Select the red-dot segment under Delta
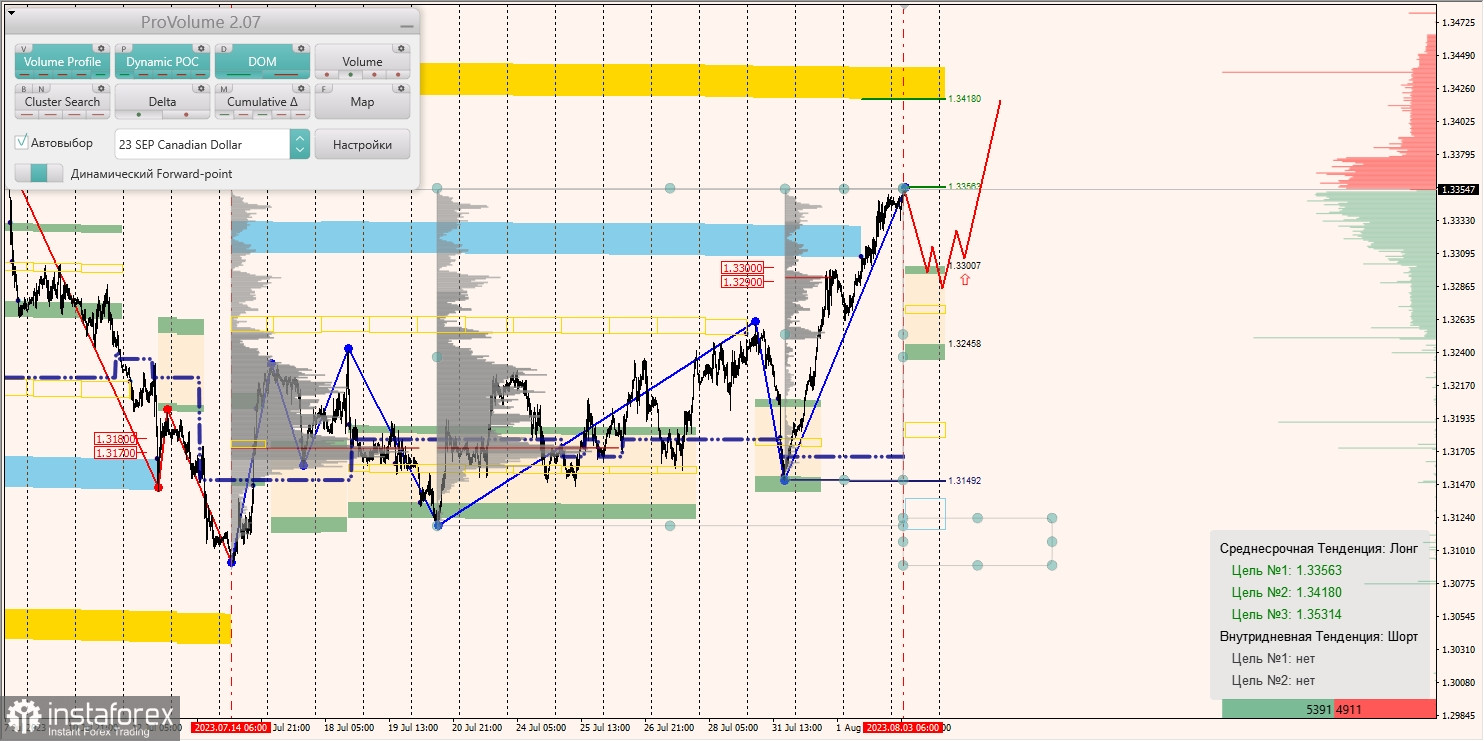 [x=185, y=115]
